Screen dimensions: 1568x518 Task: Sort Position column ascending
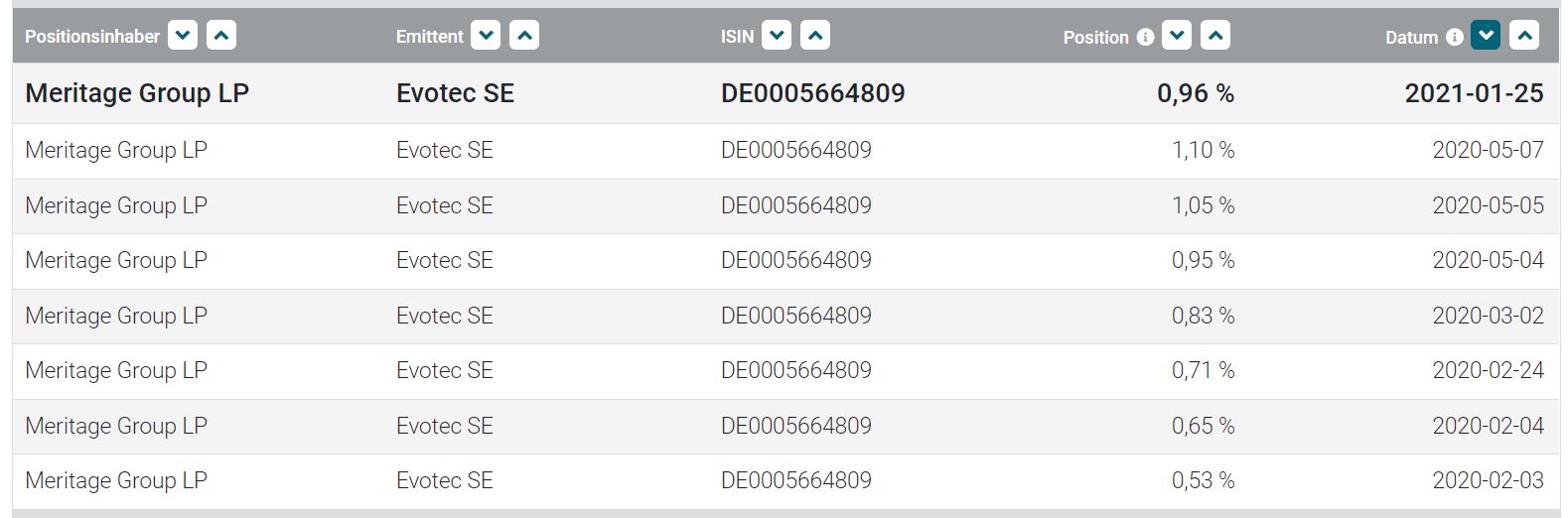point(1215,37)
